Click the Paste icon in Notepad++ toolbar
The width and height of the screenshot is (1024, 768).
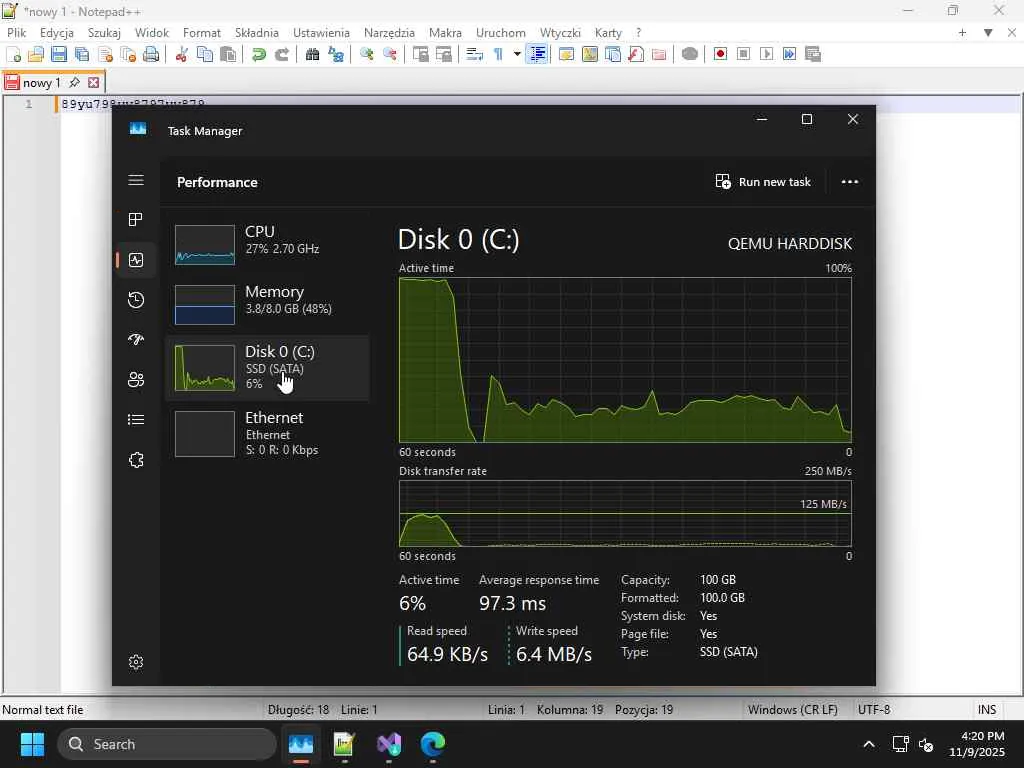pyautogui.click(x=227, y=54)
